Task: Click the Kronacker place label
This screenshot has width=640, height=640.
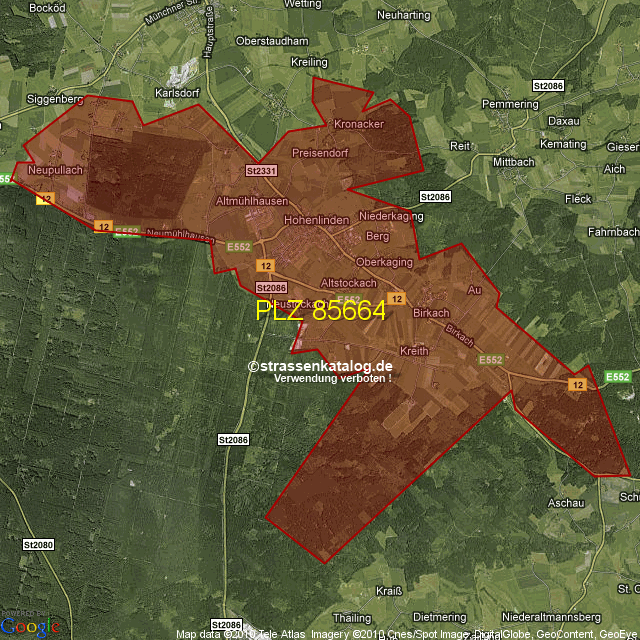Action: click(358, 124)
